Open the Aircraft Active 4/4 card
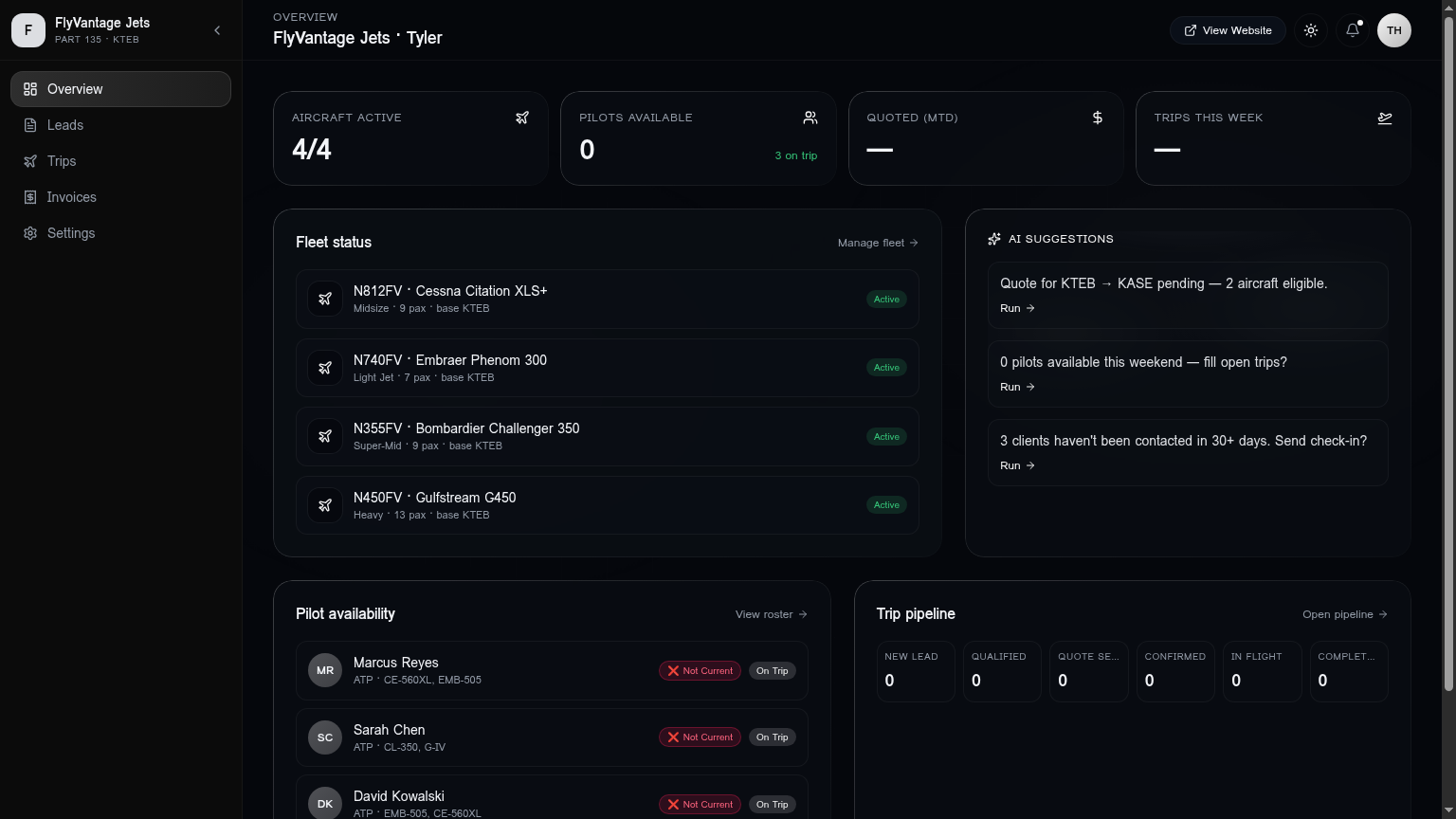Viewport: 1456px width, 819px height. [410, 138]
